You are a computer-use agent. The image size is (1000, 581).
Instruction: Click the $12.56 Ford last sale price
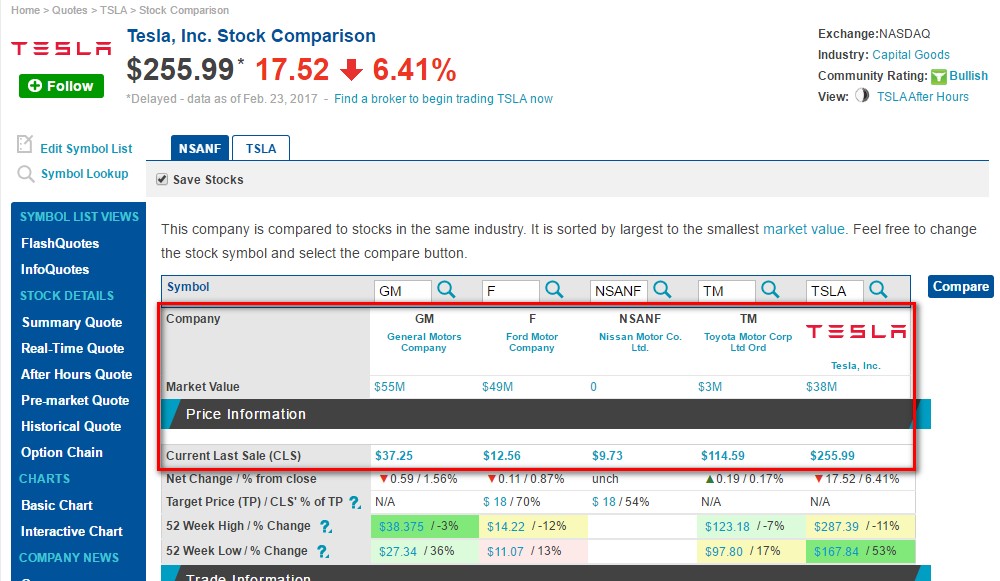pos(501,456)
